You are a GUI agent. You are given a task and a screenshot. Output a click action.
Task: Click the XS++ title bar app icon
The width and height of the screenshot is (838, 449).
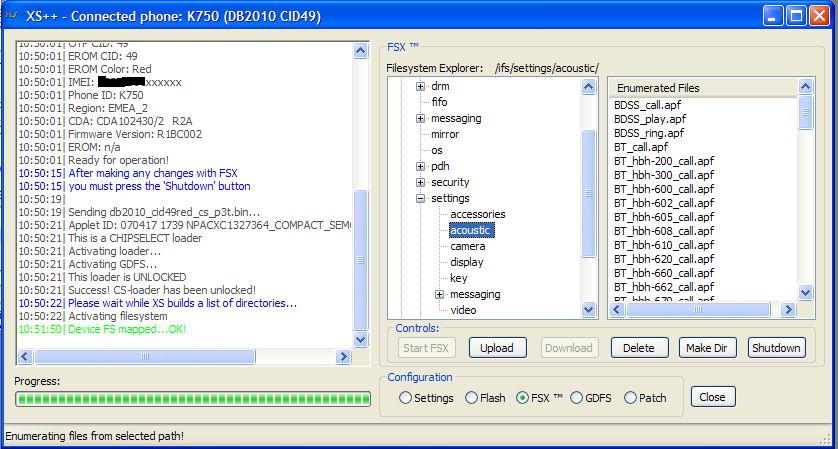[x=11, y=16]
